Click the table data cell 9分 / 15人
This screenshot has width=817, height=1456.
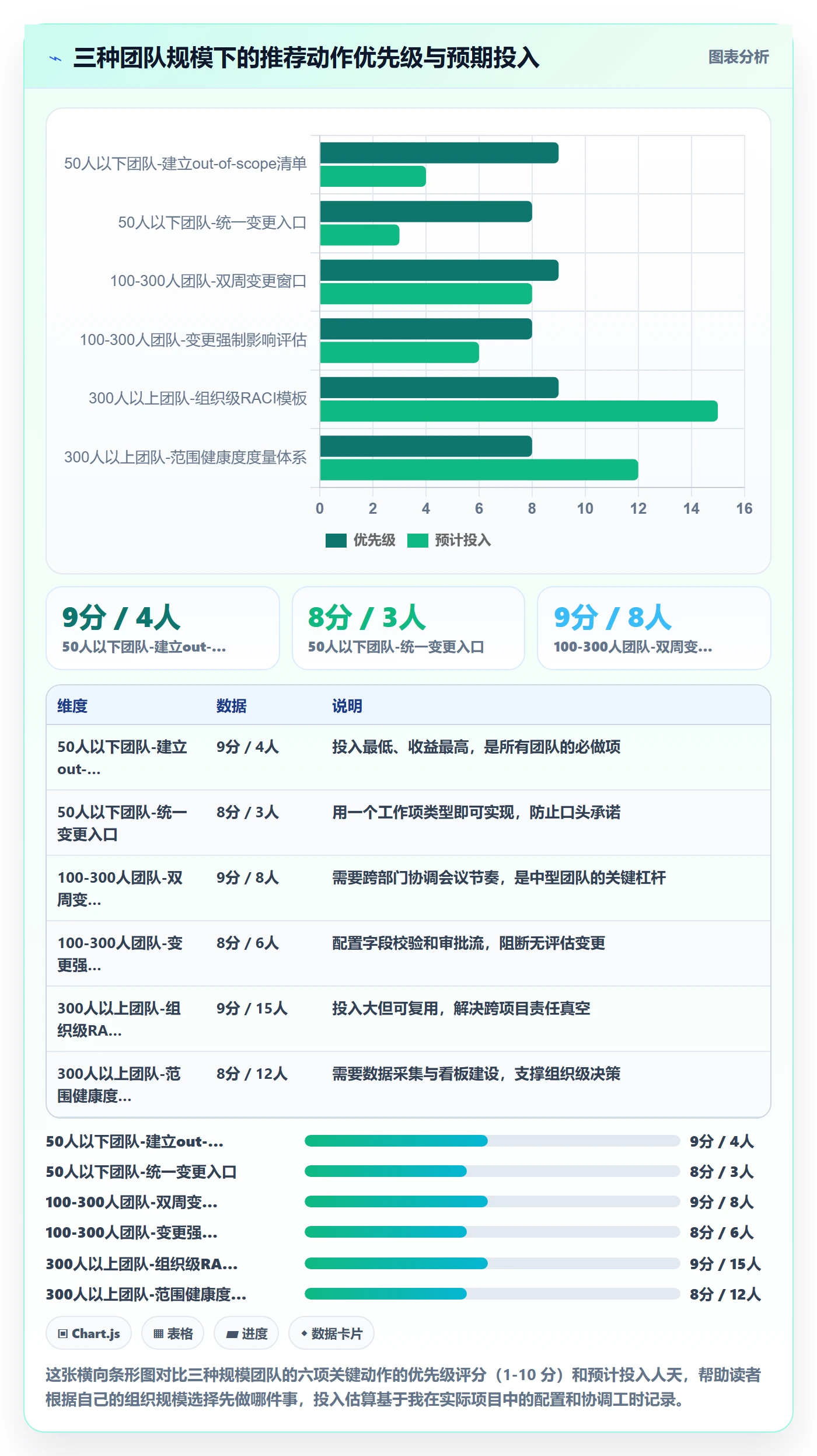252,1008
